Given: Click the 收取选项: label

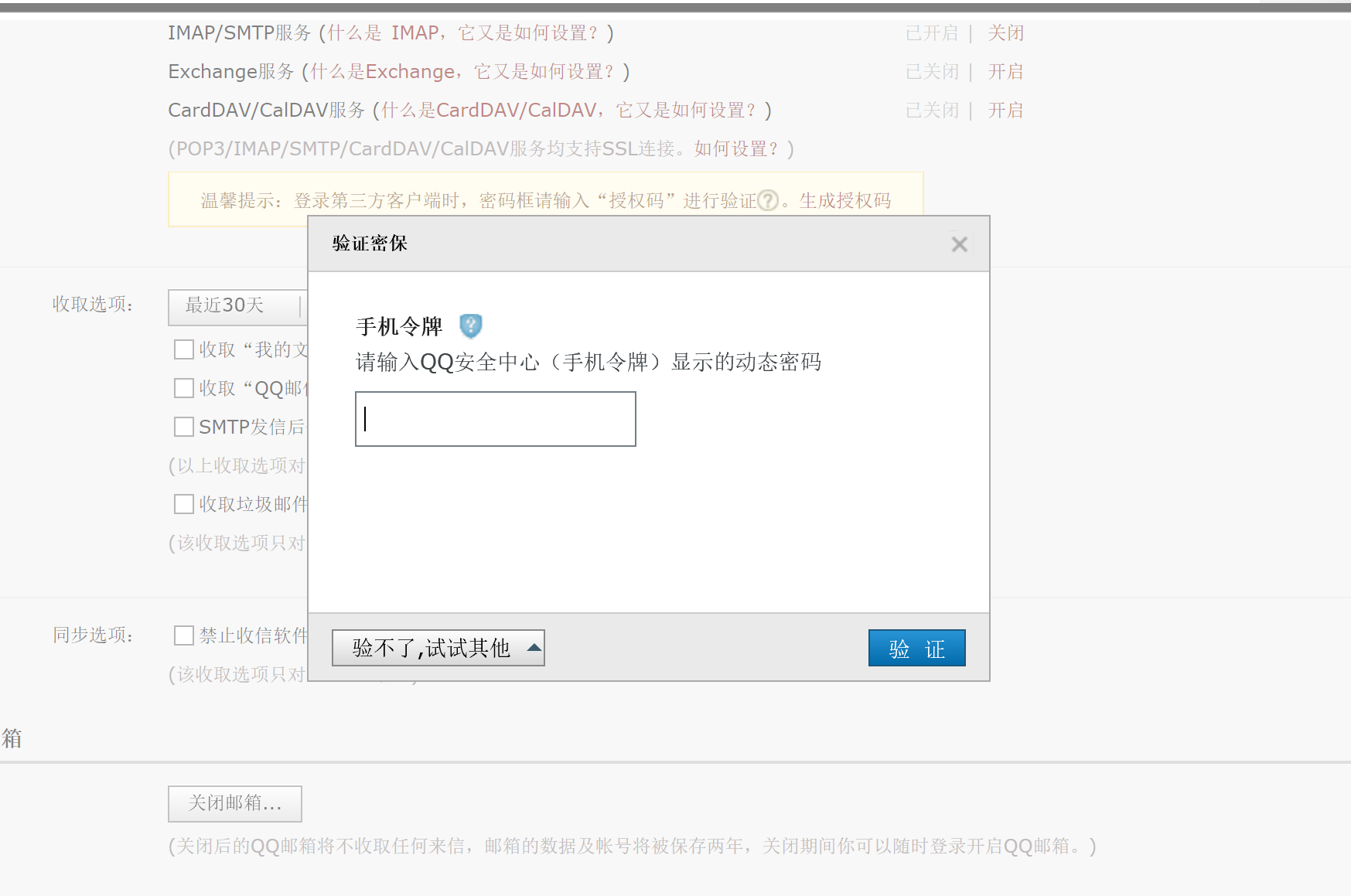Looking at the screenshot, I should pos(94,305).
